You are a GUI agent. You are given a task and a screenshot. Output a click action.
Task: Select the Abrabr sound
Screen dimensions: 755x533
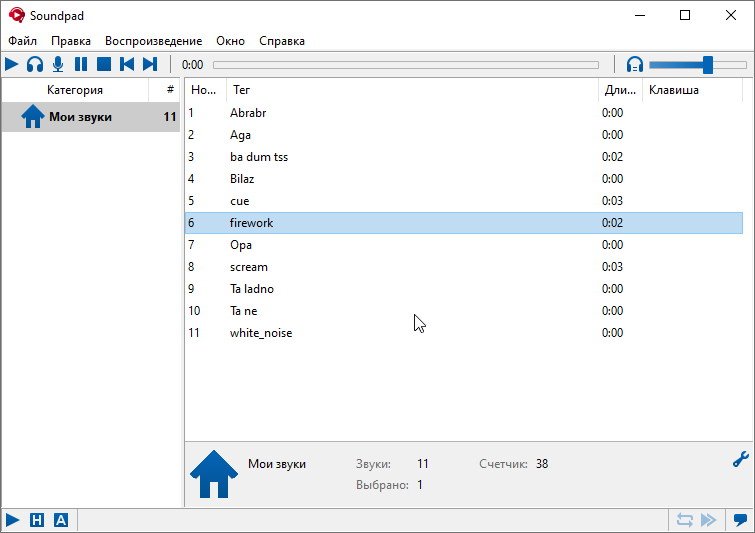tap(464, 113)
